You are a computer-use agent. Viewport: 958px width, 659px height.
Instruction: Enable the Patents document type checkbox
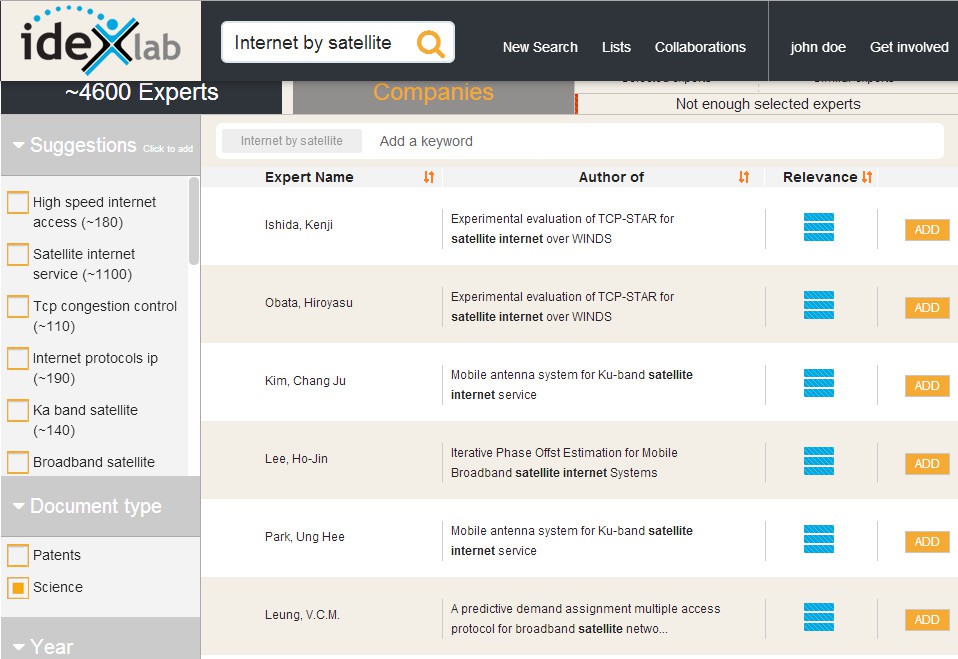pos(18,555)
